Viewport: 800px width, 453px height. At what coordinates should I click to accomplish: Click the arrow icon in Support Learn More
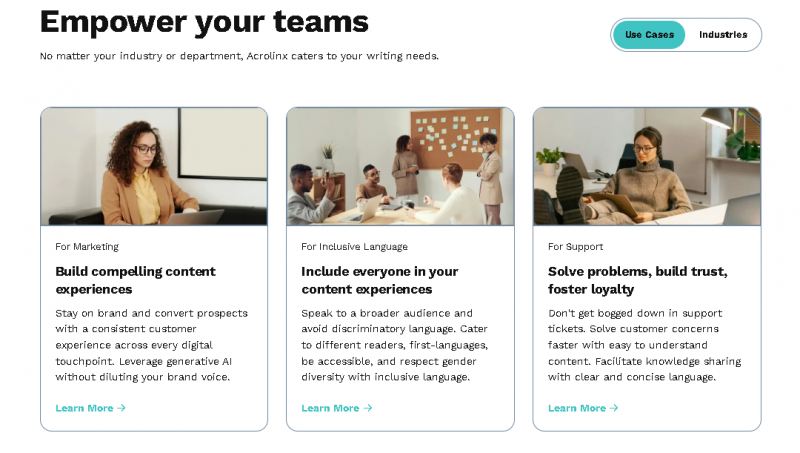pos(614,408)
